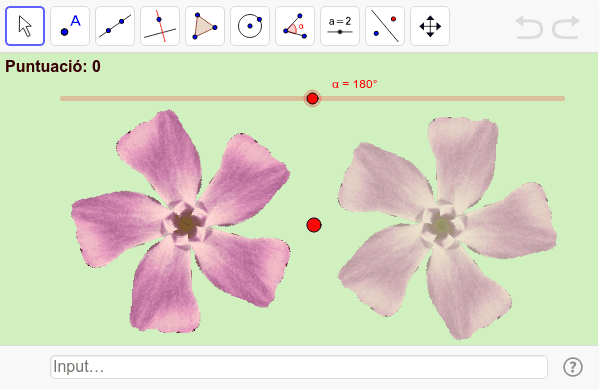Select the Angle measurement tool
600x390 pixels.
click(295, 26)
